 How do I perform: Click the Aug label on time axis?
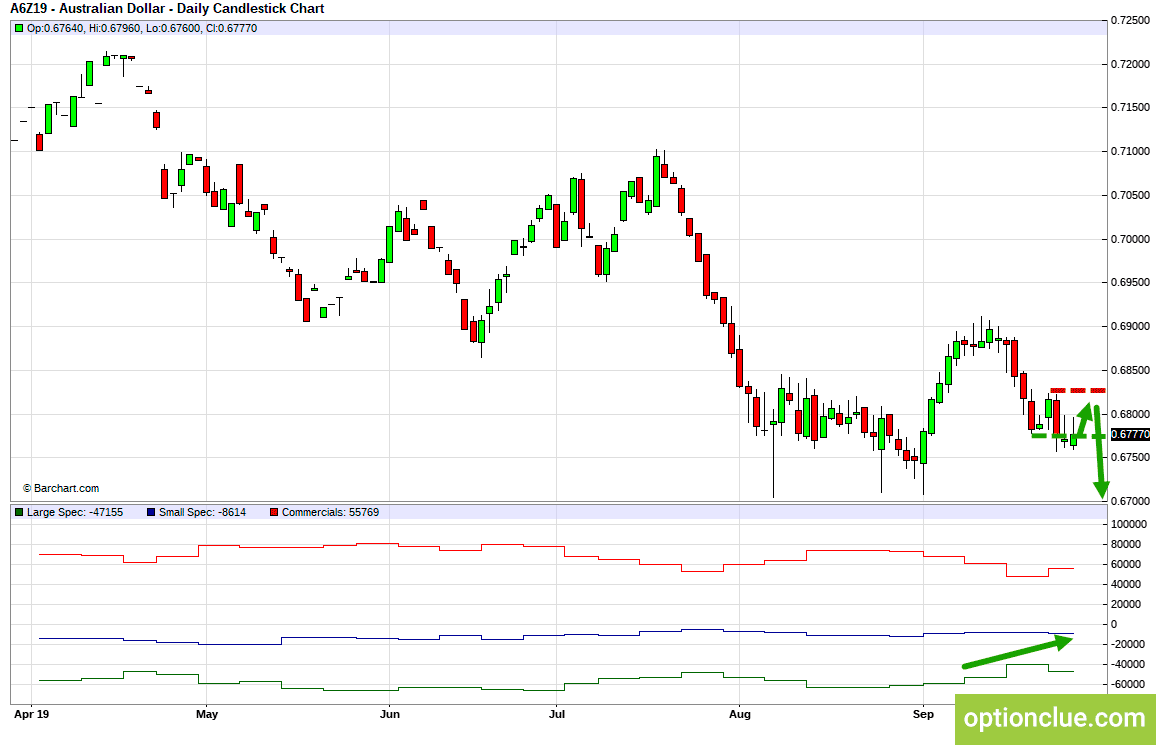(x=739, y=714)
